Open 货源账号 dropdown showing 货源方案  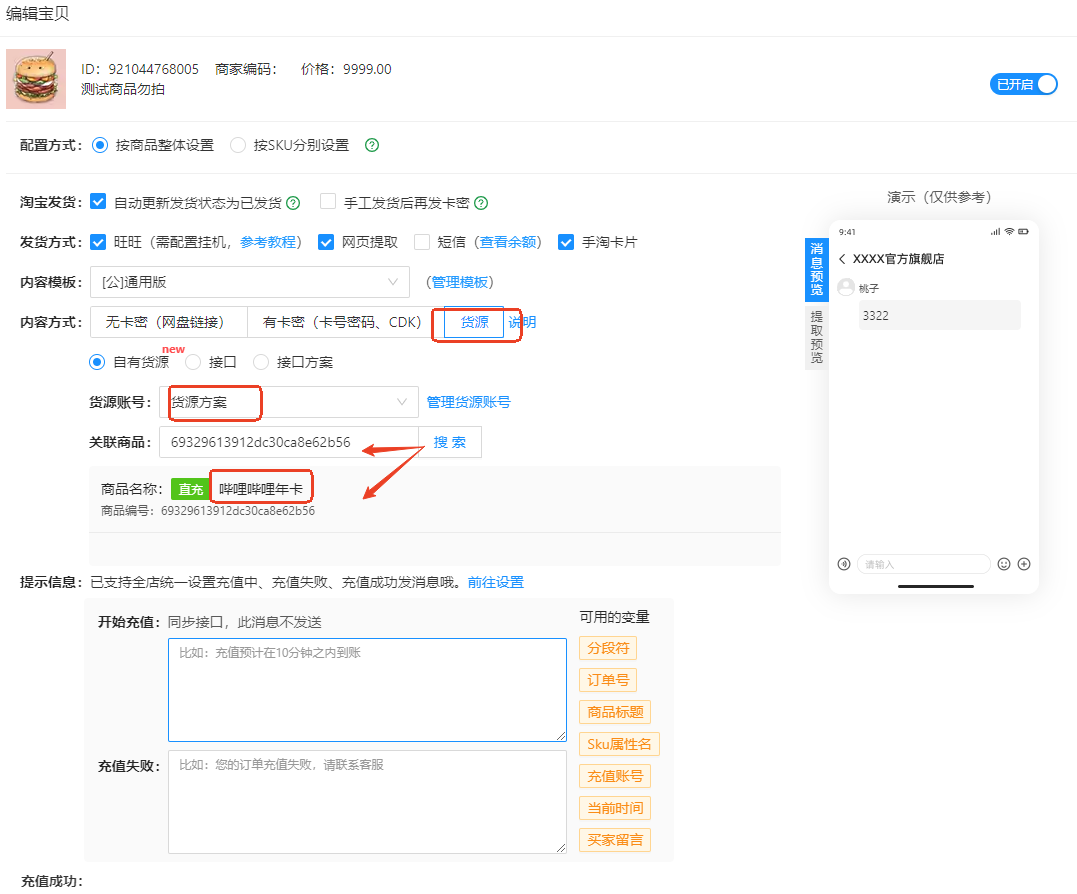[x=288, y=402]
